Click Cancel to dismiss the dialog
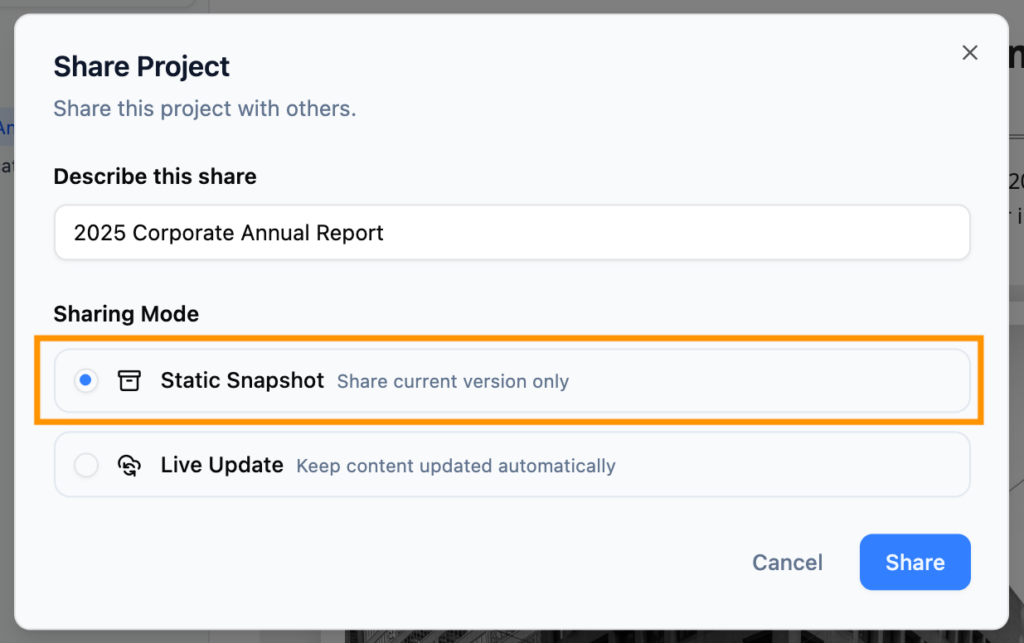This screenshot has width=1024, height=643. tap(787, 562)
